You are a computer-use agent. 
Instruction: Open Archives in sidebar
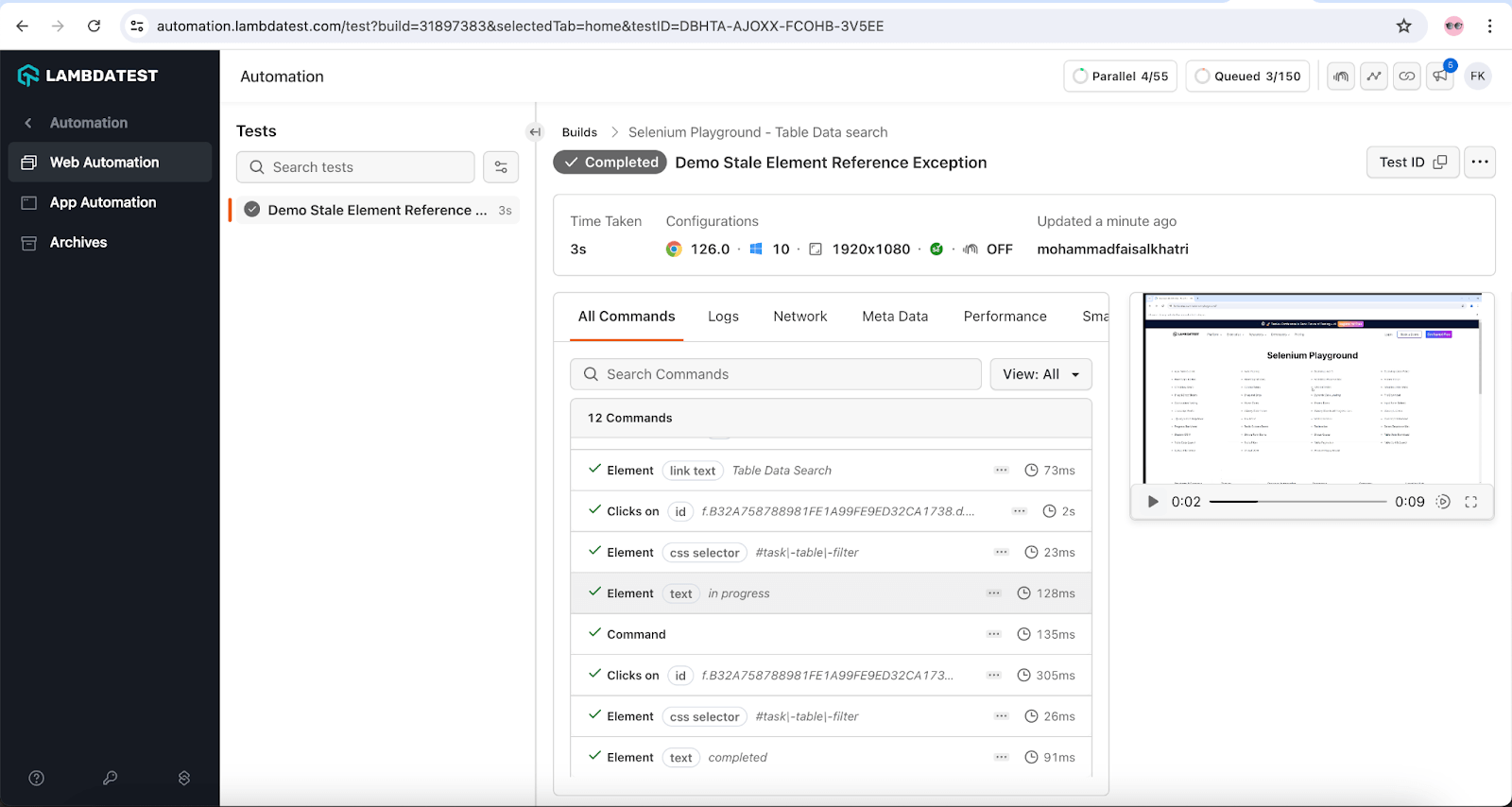[110, 243]
